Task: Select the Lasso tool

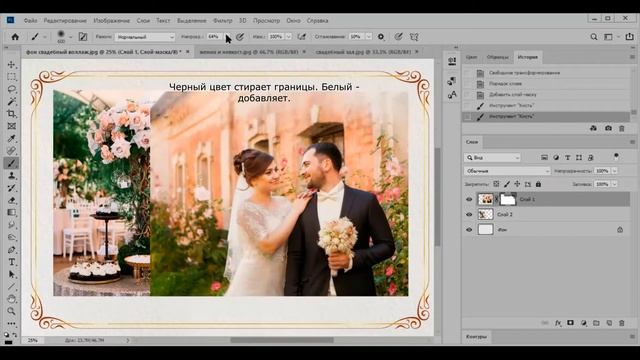Action: (x=11, y=89)
